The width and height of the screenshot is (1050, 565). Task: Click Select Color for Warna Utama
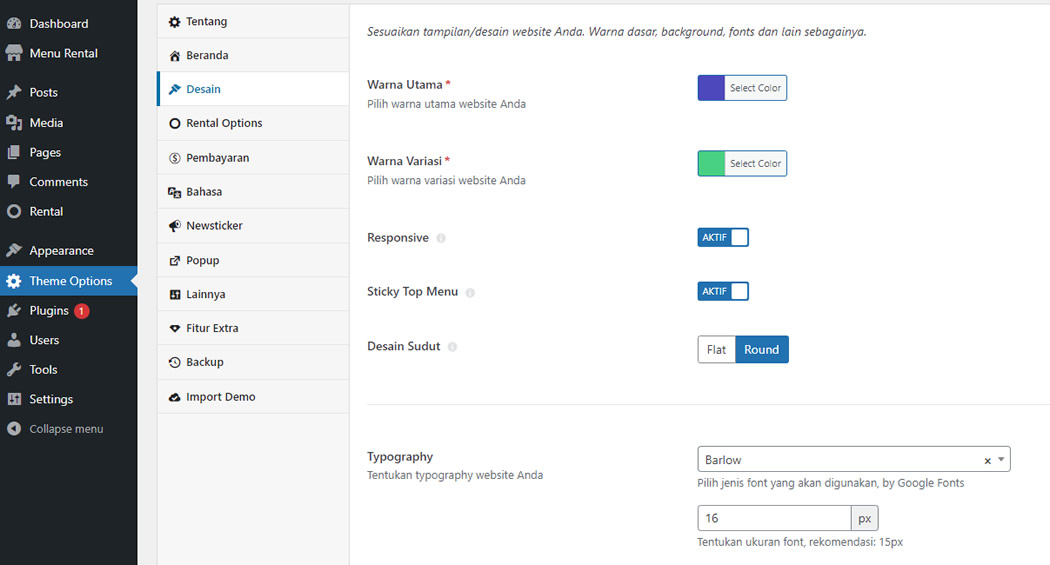click(755, 88)
